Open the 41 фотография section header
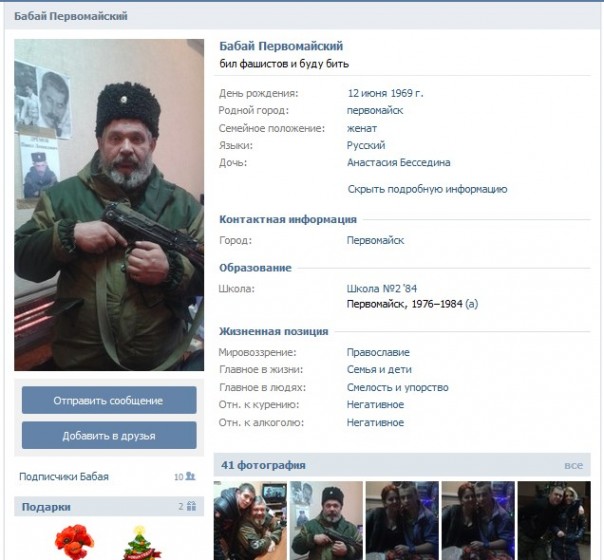The image size is (604, 560). 263,465
